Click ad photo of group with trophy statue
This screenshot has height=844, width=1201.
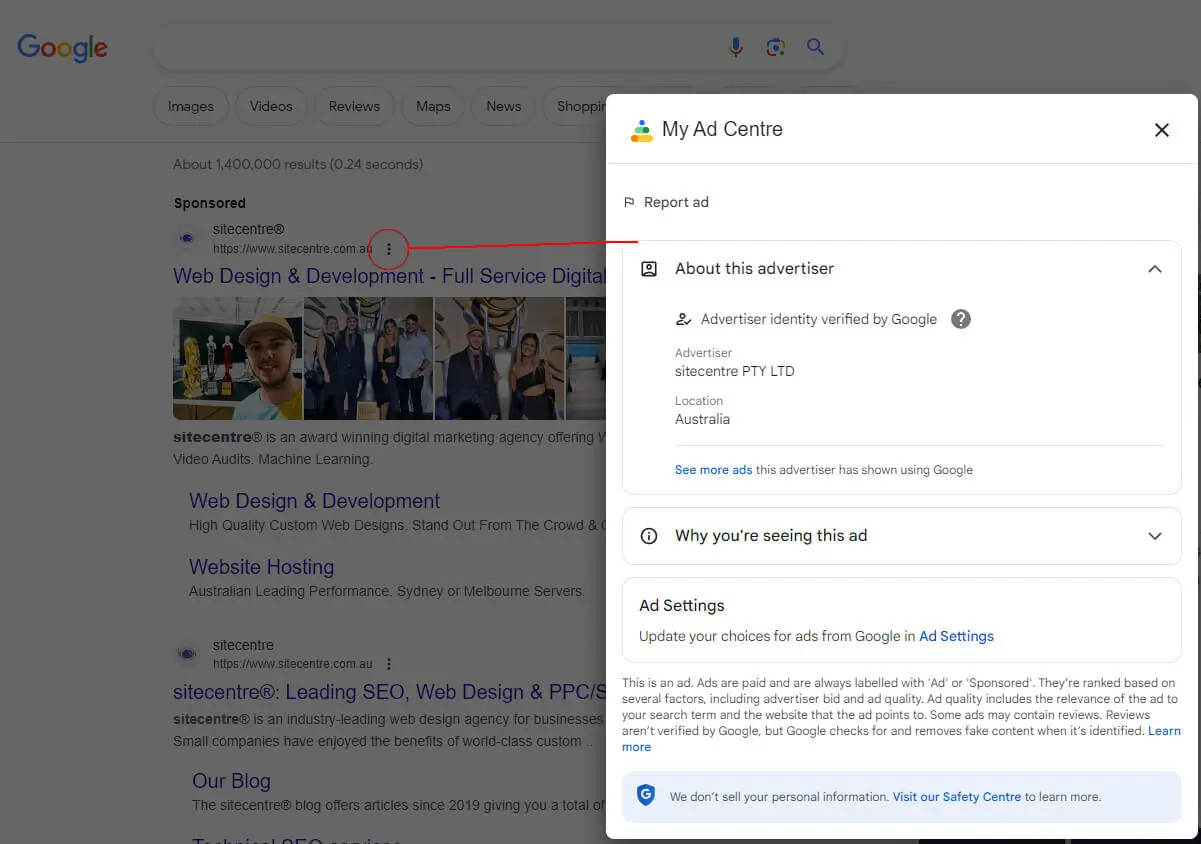pos(369,358)
